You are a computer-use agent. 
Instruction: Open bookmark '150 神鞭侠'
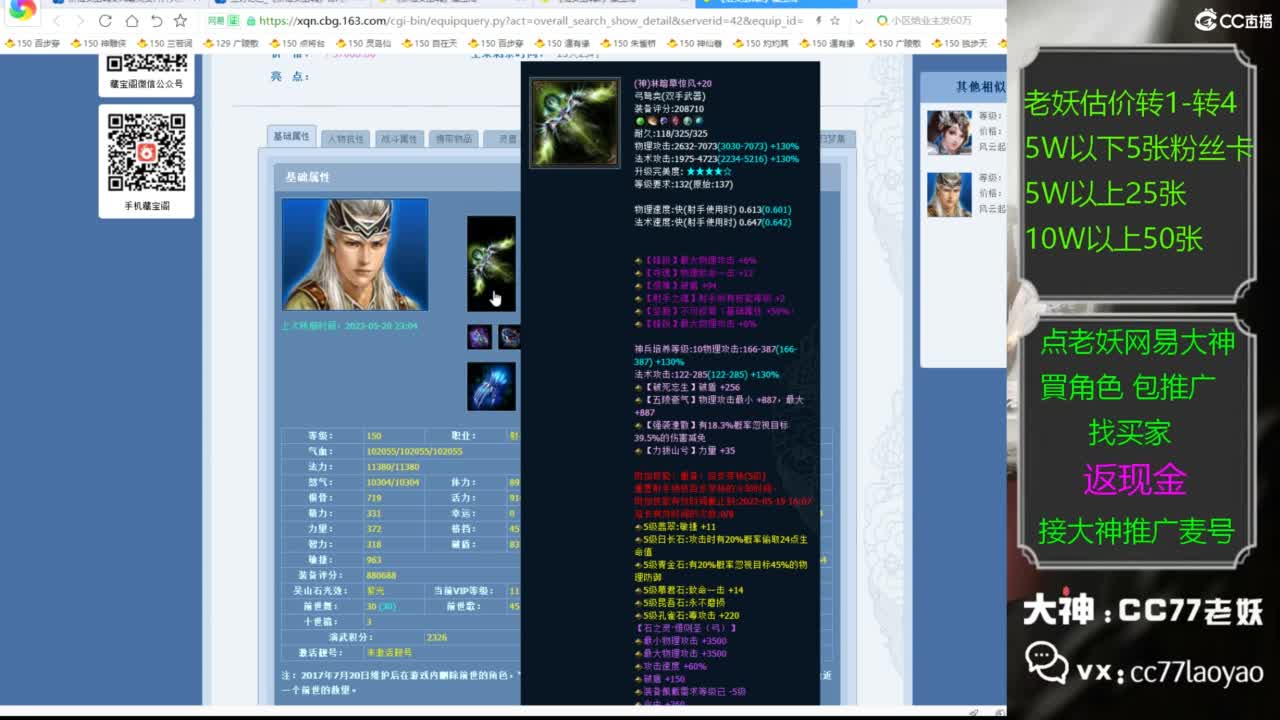point(97,43)
